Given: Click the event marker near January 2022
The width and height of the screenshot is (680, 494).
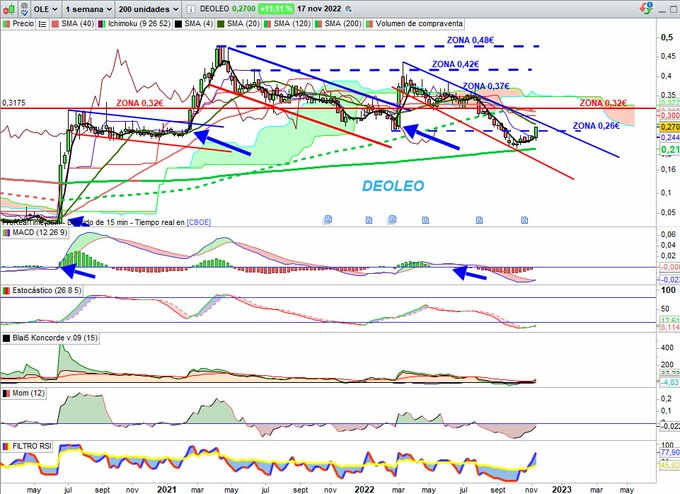Looking at the screenshot, I should (369, 220).
